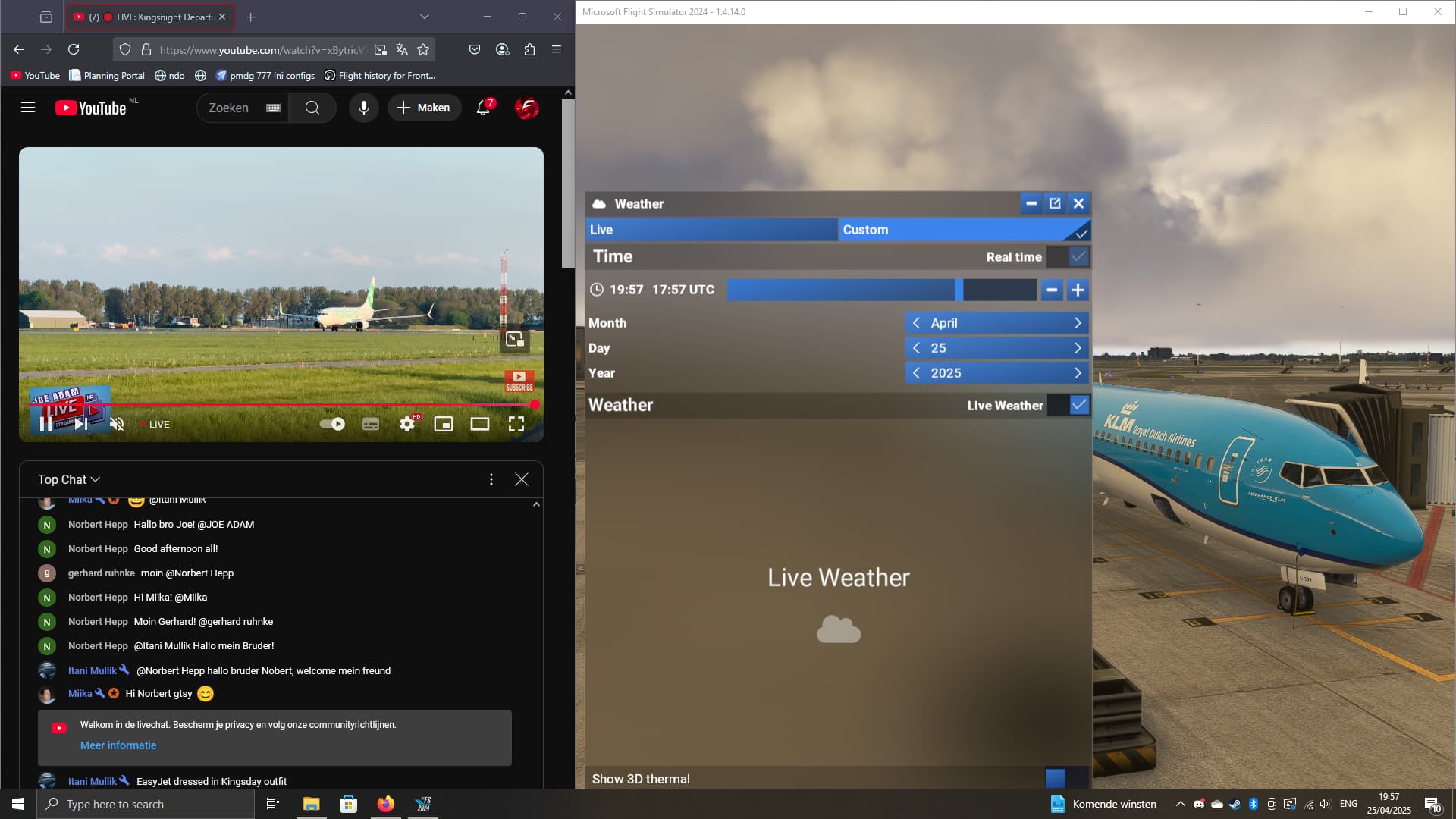Minimize the Weather panel
This screenshot has height=819, width=1456.
coord(1031,203)
